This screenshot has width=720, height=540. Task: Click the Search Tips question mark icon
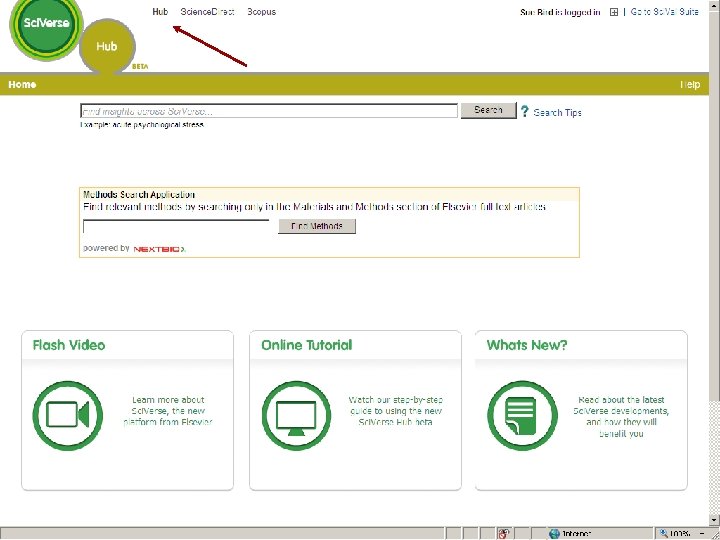(x=524, y=112)
